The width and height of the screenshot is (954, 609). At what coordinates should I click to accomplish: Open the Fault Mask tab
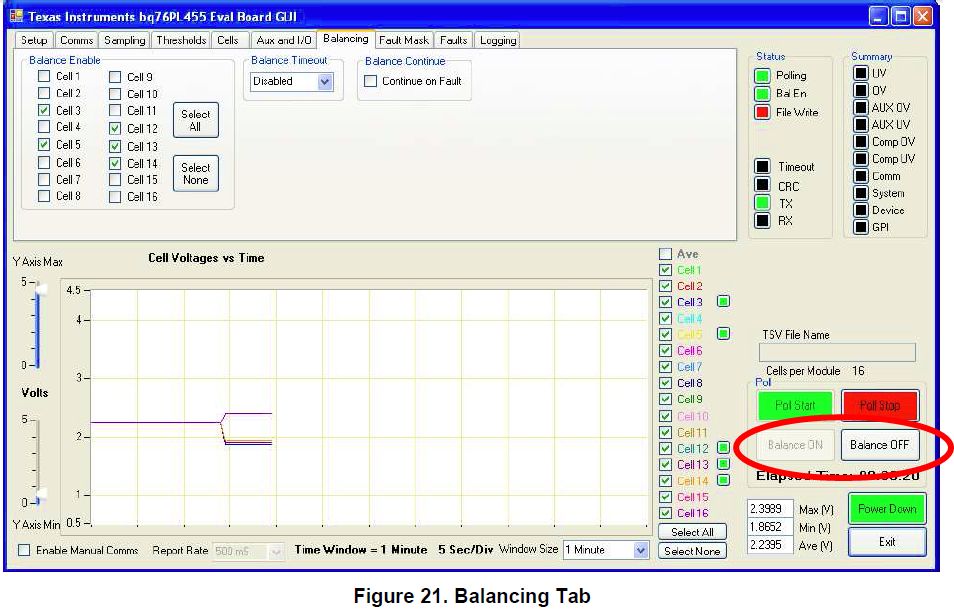404,40
